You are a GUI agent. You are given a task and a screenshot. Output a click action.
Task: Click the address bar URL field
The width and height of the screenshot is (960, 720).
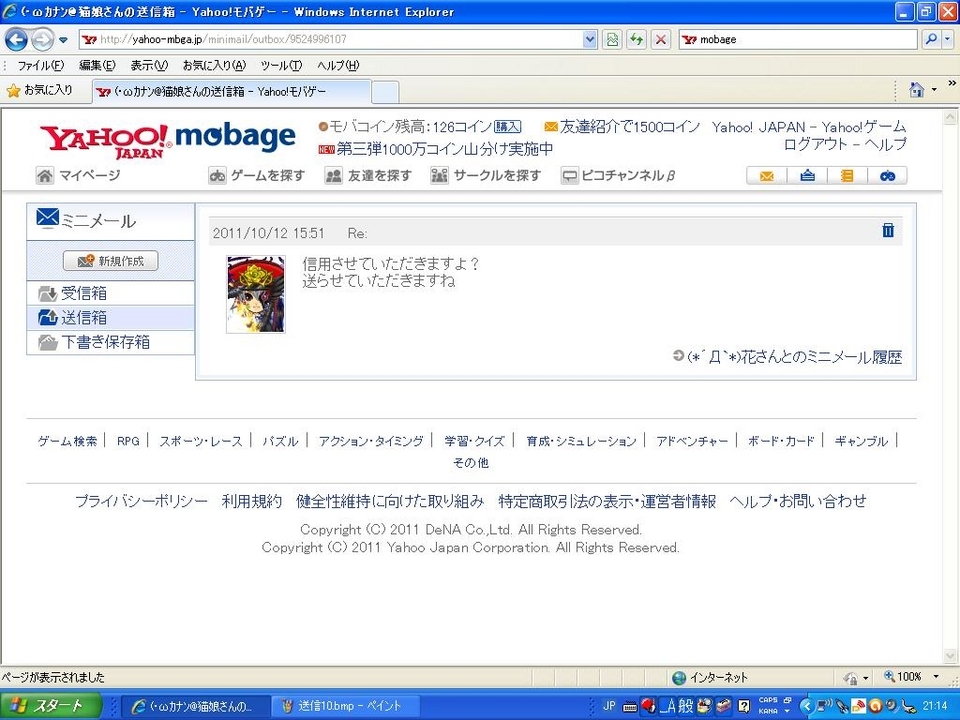point(331,39)
